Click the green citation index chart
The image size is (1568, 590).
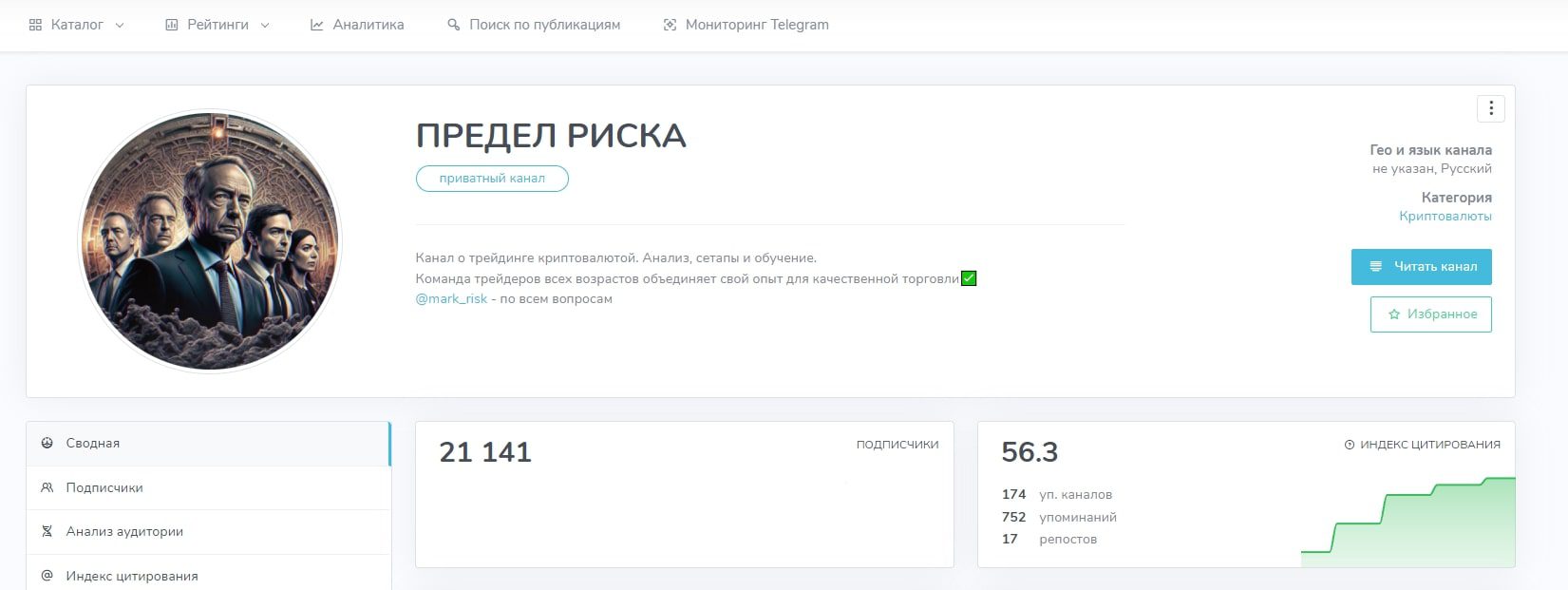point(1408,522)
